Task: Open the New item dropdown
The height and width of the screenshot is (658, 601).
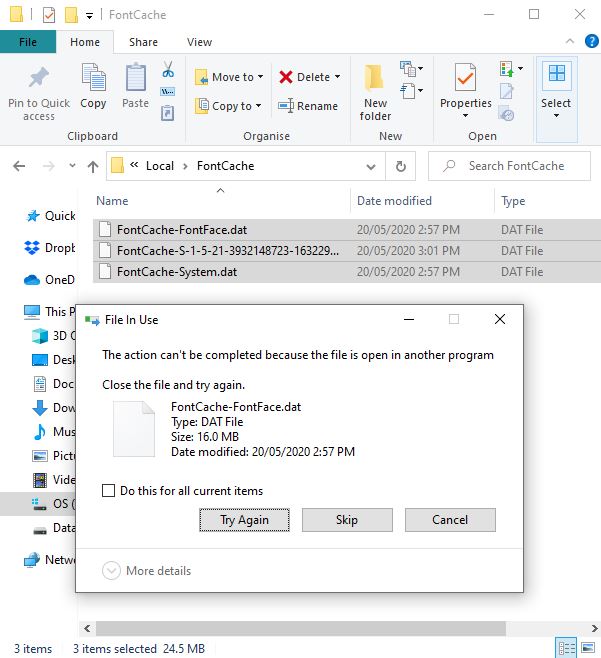Action: pos(411,68)
